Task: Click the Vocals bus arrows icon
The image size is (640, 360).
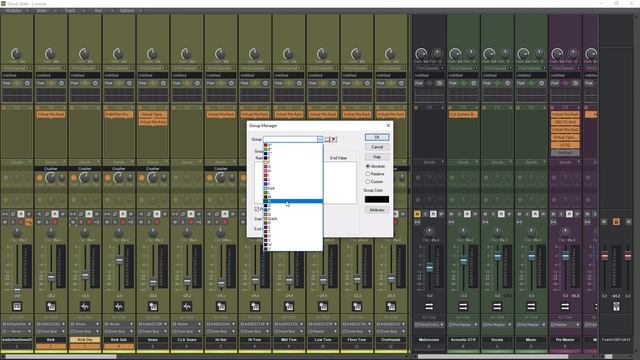Action: (497, 306)
